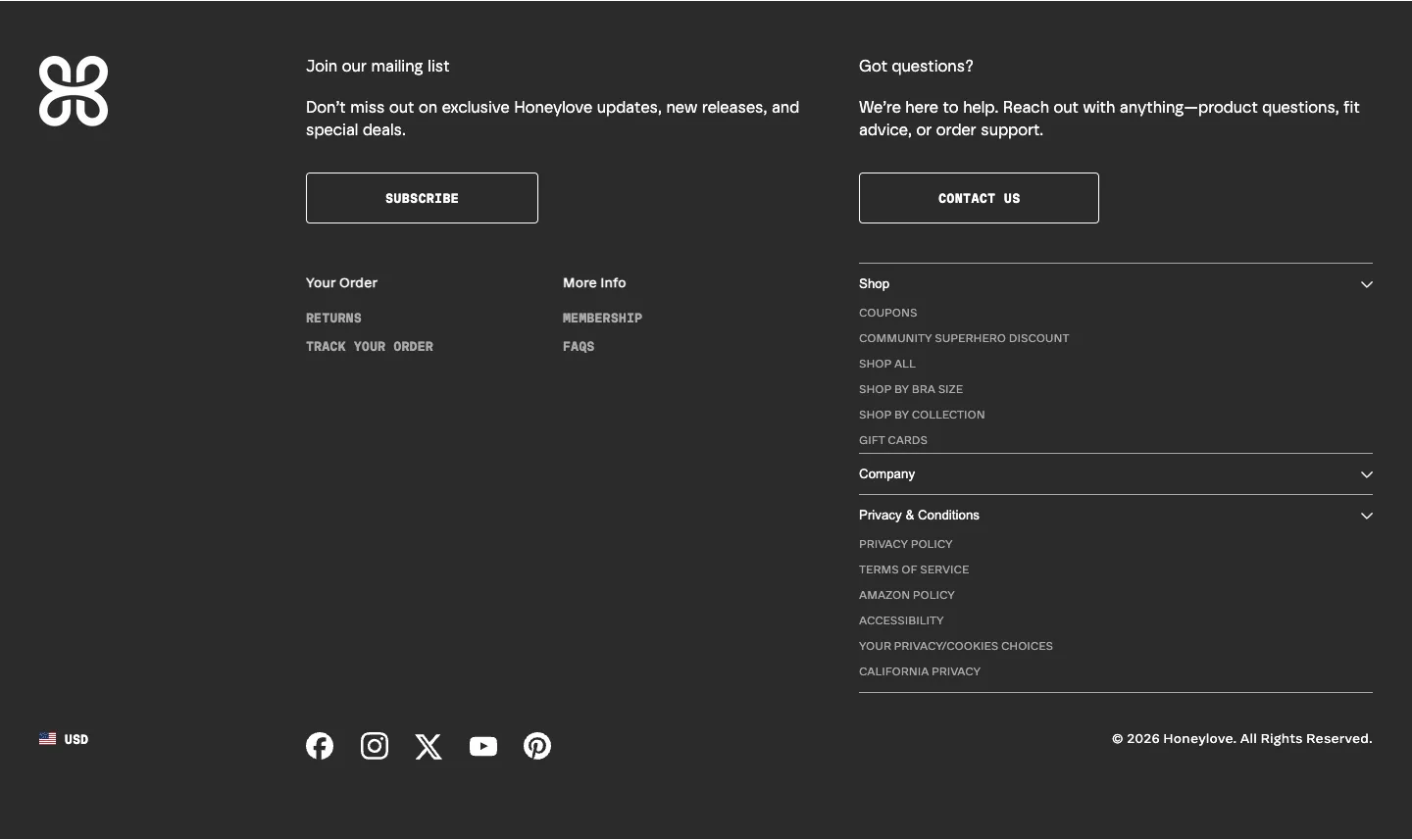Image resolution: width=1412 pixels, height=840 pixels.
Task: Open Honeylove's Facebook page
Action: [x=320, y=746]
